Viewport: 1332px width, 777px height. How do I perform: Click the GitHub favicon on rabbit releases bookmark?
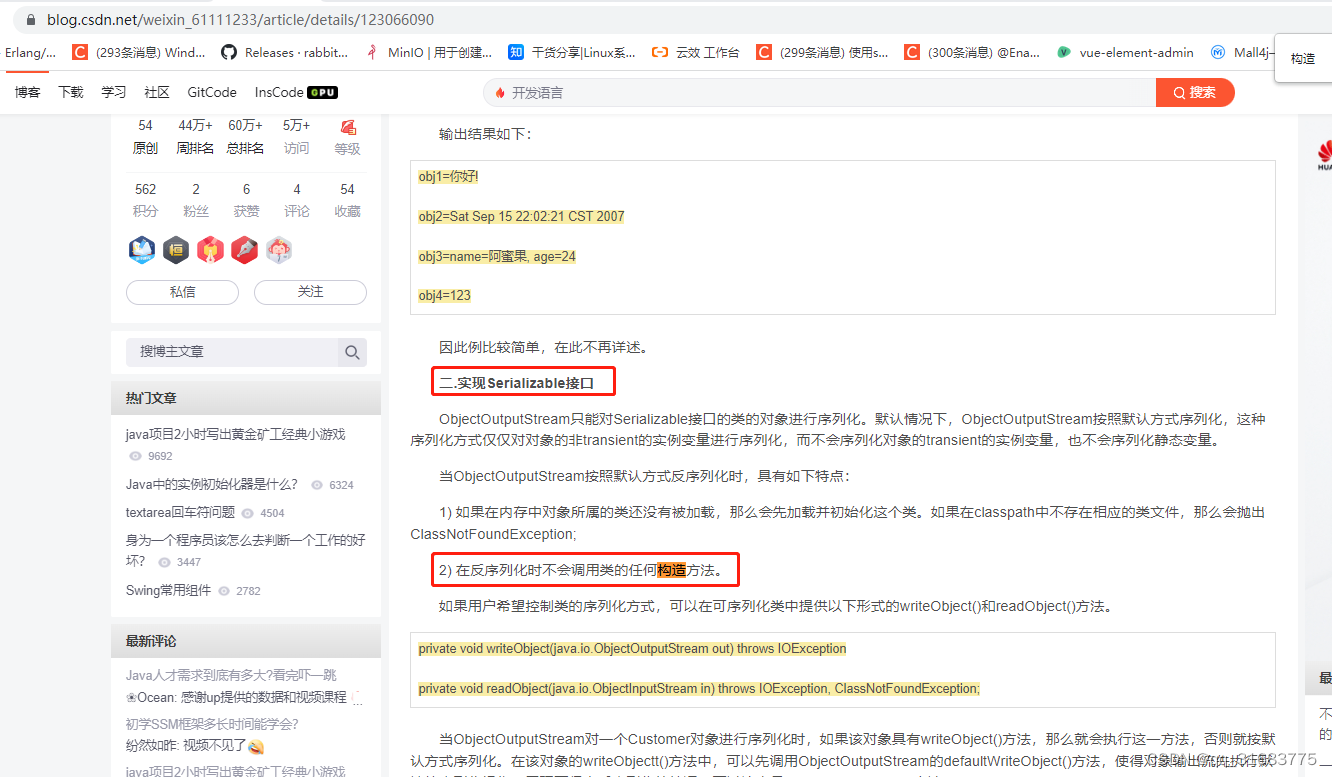coord(228,52)
